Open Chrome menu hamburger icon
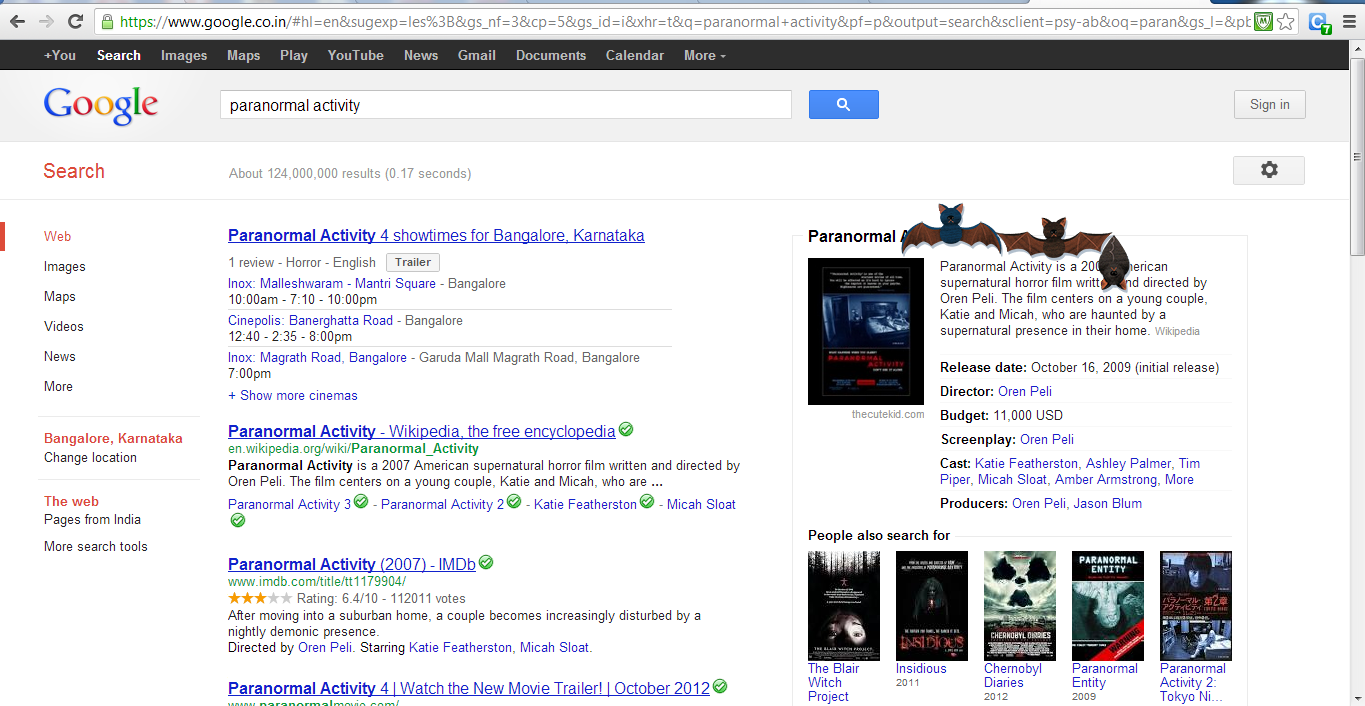Screen dimensions: 1365x706 [x=1349, y=21]
